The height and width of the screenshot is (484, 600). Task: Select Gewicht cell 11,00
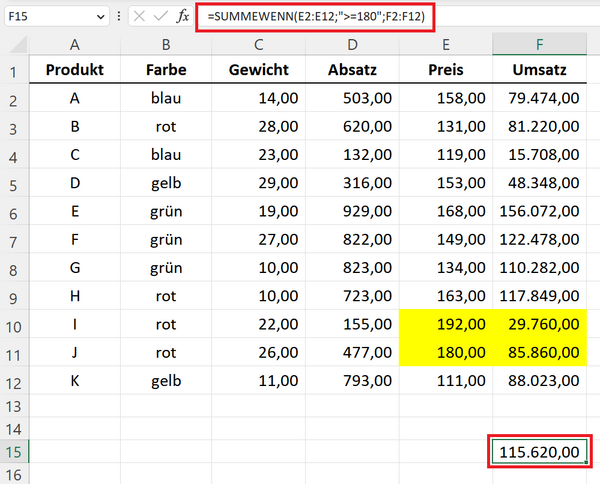point(259,381)
